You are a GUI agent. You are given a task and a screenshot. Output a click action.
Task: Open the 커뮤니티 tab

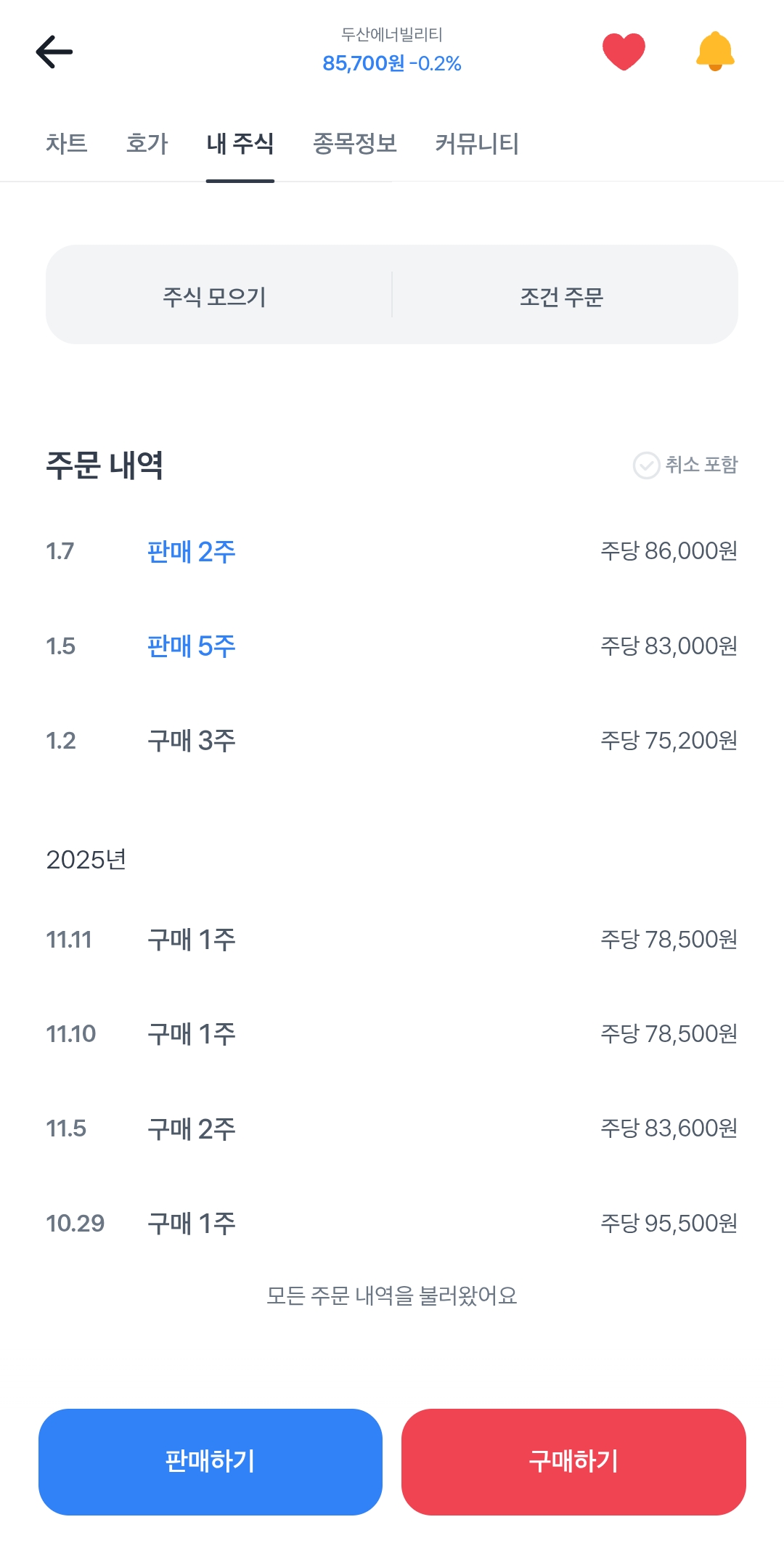(476, 144)
